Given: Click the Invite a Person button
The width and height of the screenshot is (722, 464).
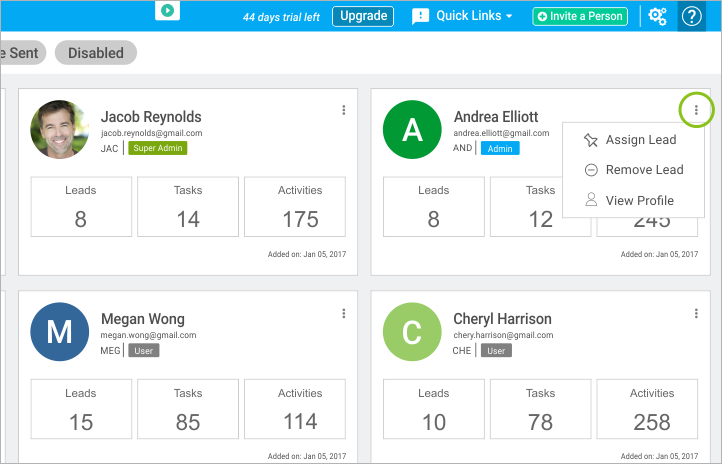Looking at the screenshot, I should point(580,16).
